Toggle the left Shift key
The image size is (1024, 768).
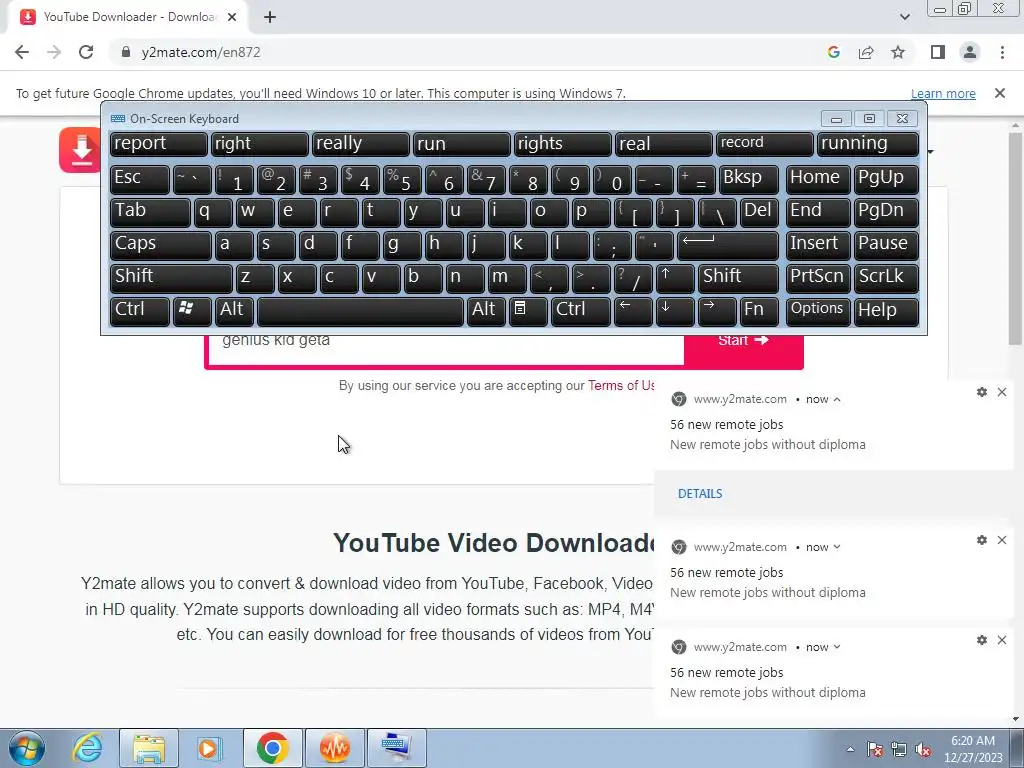pyautogui.click(x=171, y=278)
